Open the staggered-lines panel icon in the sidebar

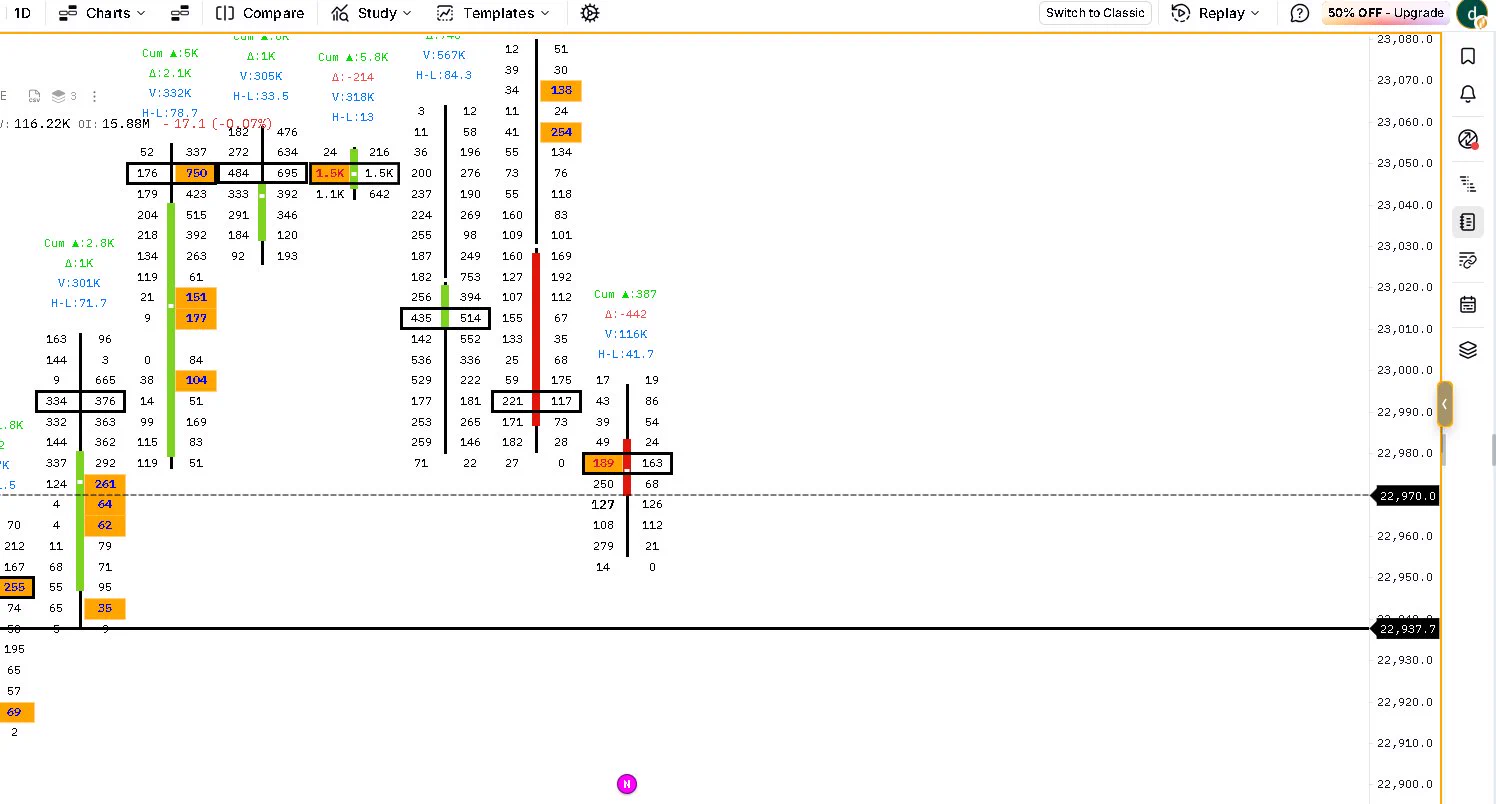[x=1468, y=183]
